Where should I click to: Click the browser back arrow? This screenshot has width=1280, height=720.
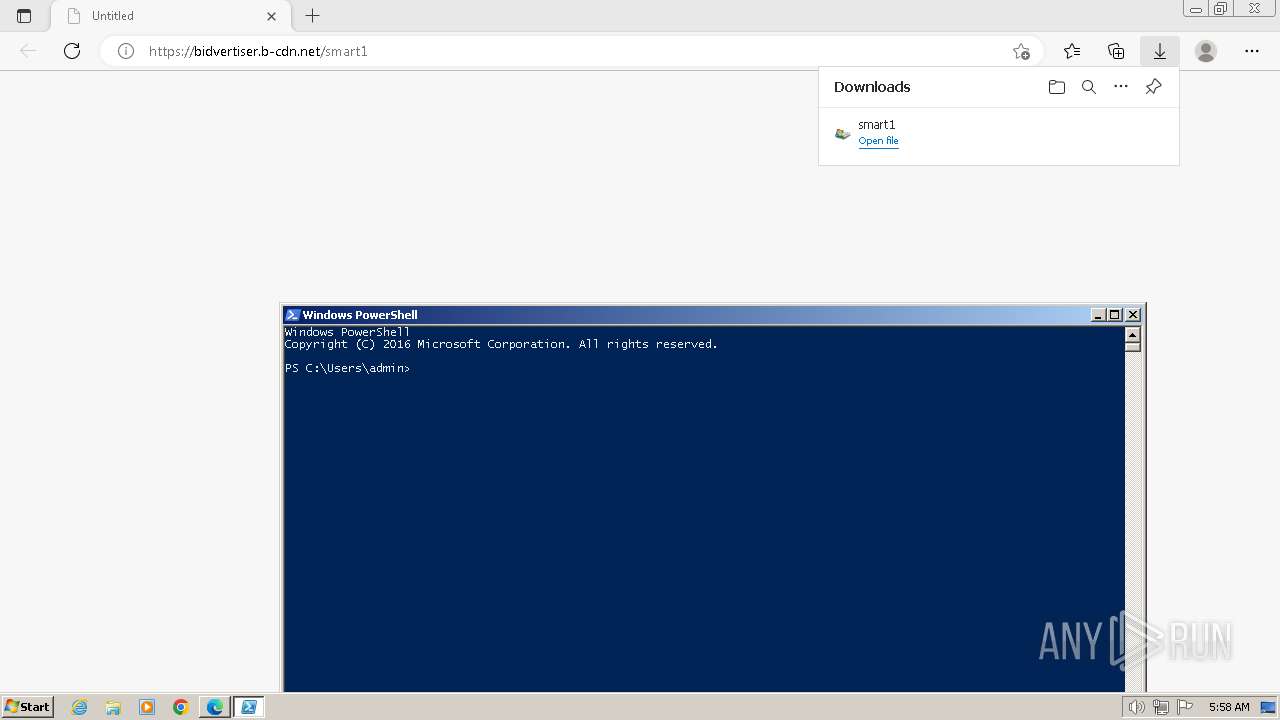coord(28,51)
